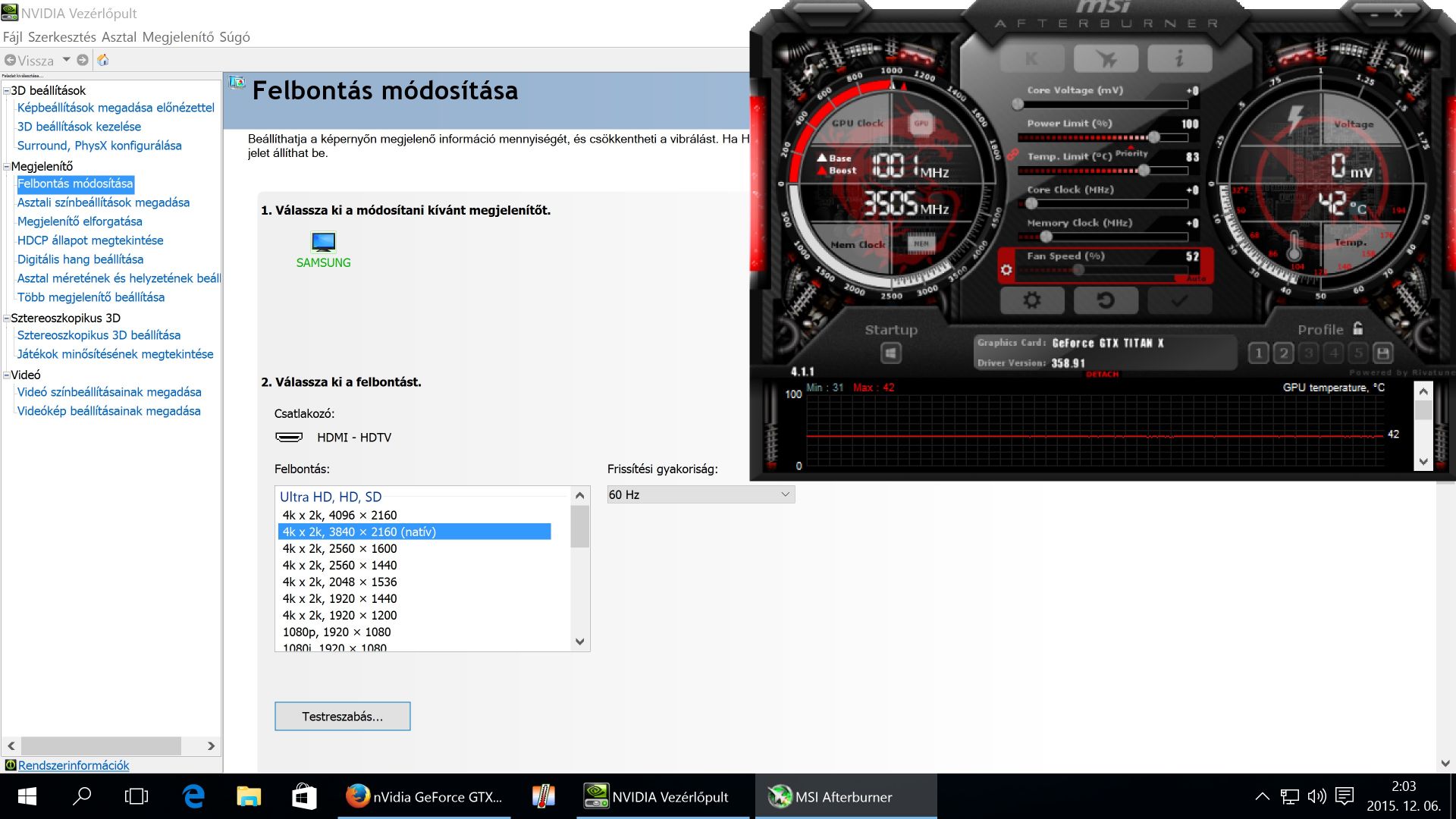Open the Szerkesztés menu
This screenshot has height=819, width=1456.
pyautogui.click(x=61, y=37)
